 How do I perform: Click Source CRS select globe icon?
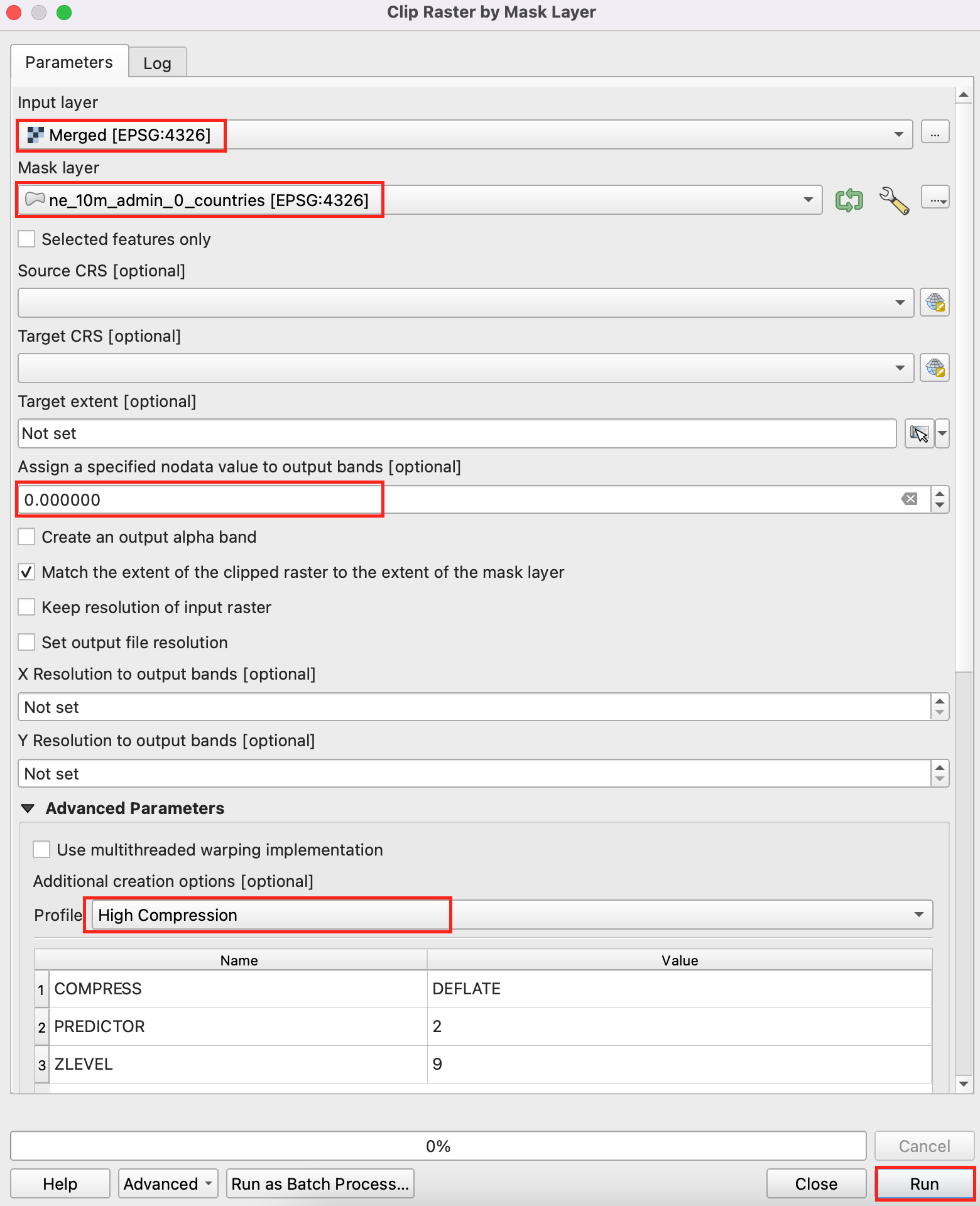(934, 303)
